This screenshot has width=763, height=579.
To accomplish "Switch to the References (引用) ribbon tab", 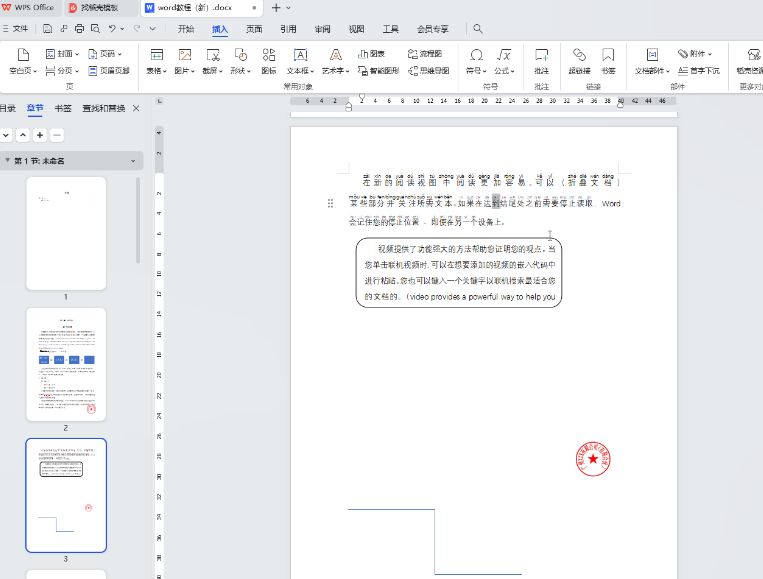I will (x=288, y=29).
